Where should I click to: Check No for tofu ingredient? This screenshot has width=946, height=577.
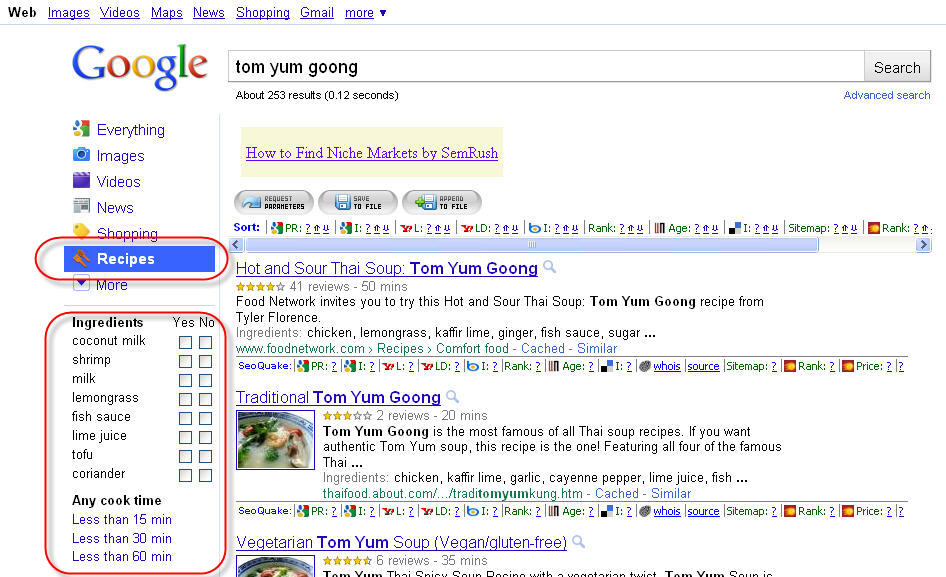pos(206,456)
